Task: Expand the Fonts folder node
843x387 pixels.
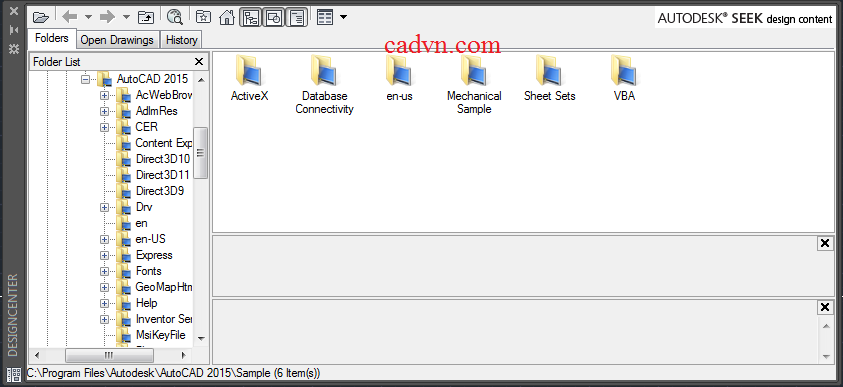Action: (104, 271)
